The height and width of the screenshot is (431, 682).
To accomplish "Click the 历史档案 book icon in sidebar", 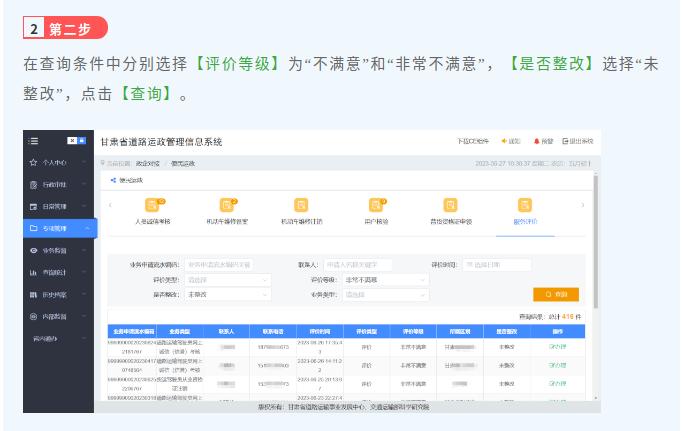I will click(x=33, y=295).
